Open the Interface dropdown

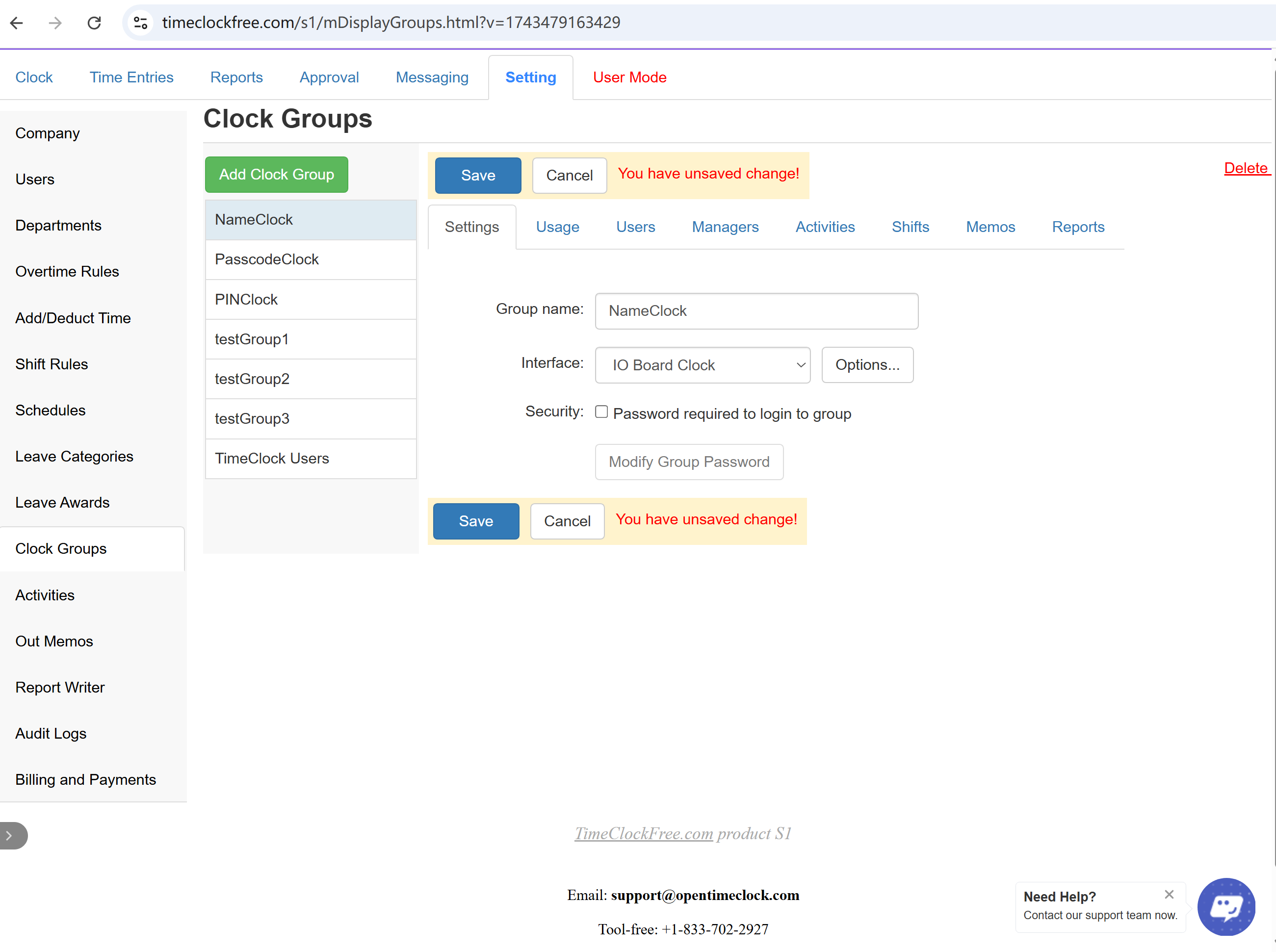(x=703, y=365)
